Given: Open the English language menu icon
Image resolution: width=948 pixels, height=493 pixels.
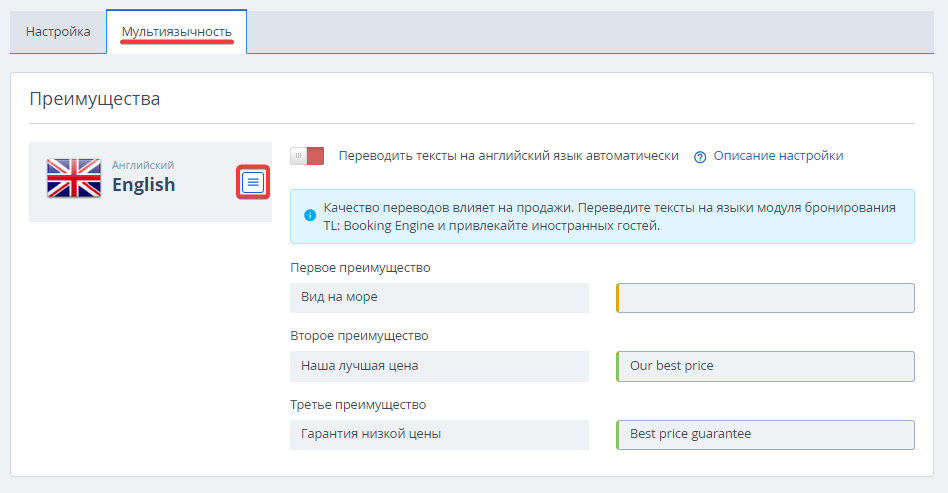Looking at the screenshot, I should [253, 182].
